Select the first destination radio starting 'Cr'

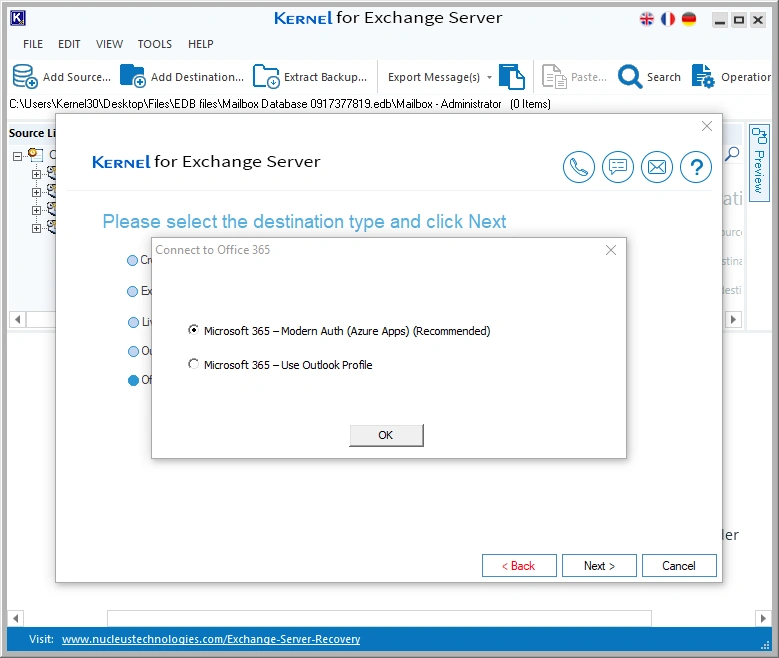coord(133,260)
